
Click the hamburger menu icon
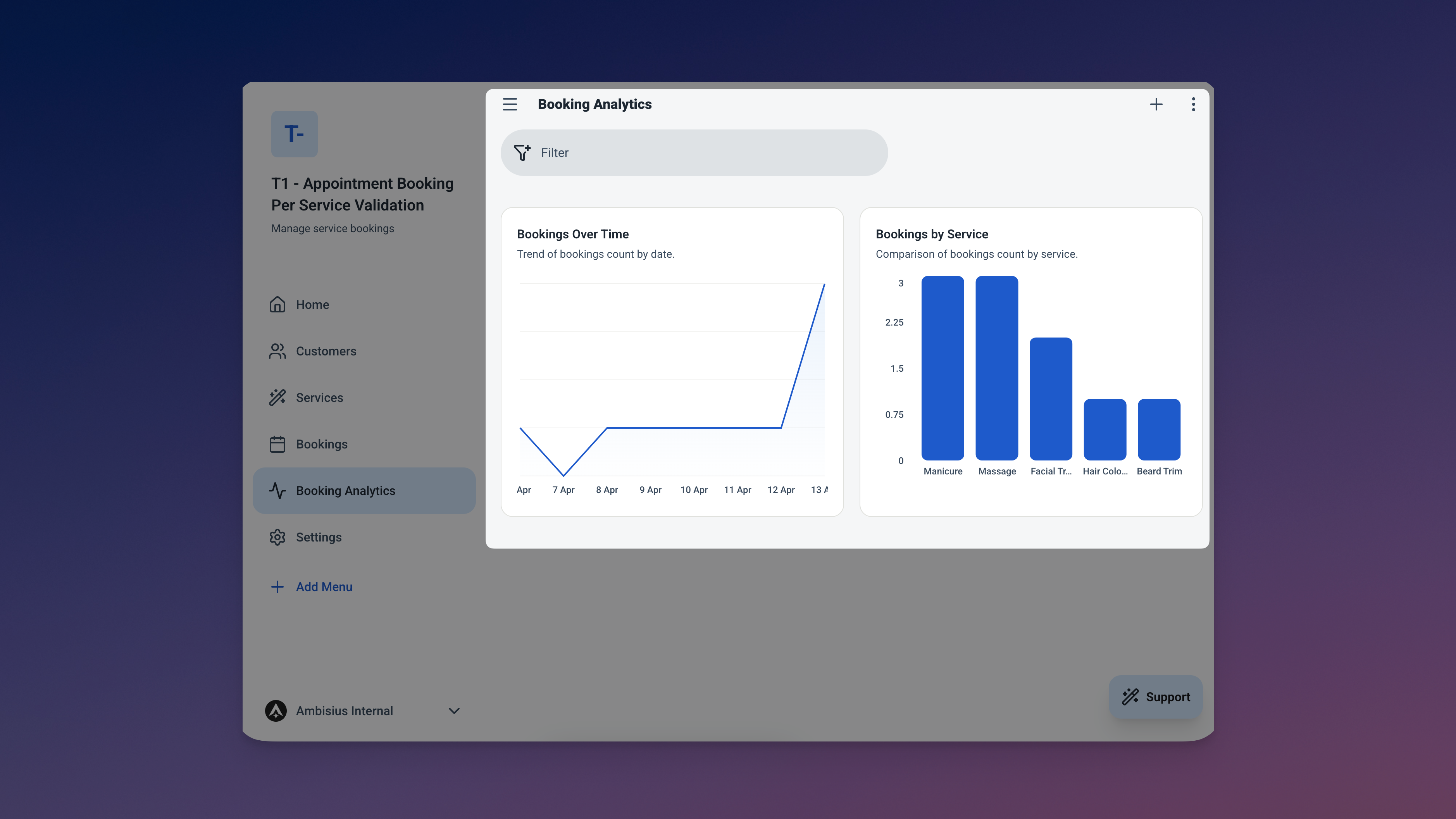[510, 104]
